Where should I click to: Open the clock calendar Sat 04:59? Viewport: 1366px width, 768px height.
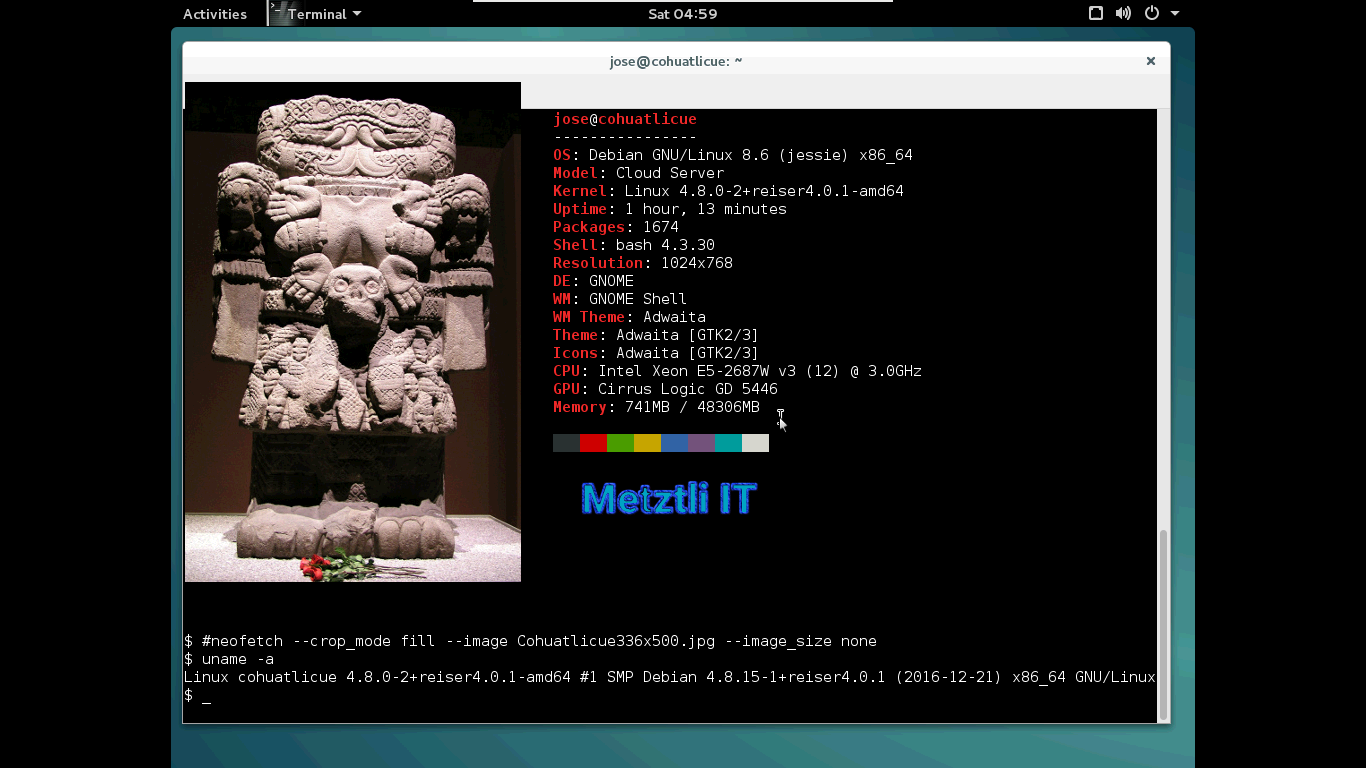pos(682,14)
